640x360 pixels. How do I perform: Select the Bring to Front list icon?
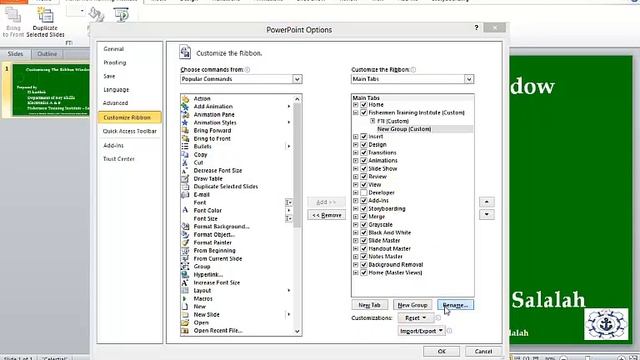point(185,139)
